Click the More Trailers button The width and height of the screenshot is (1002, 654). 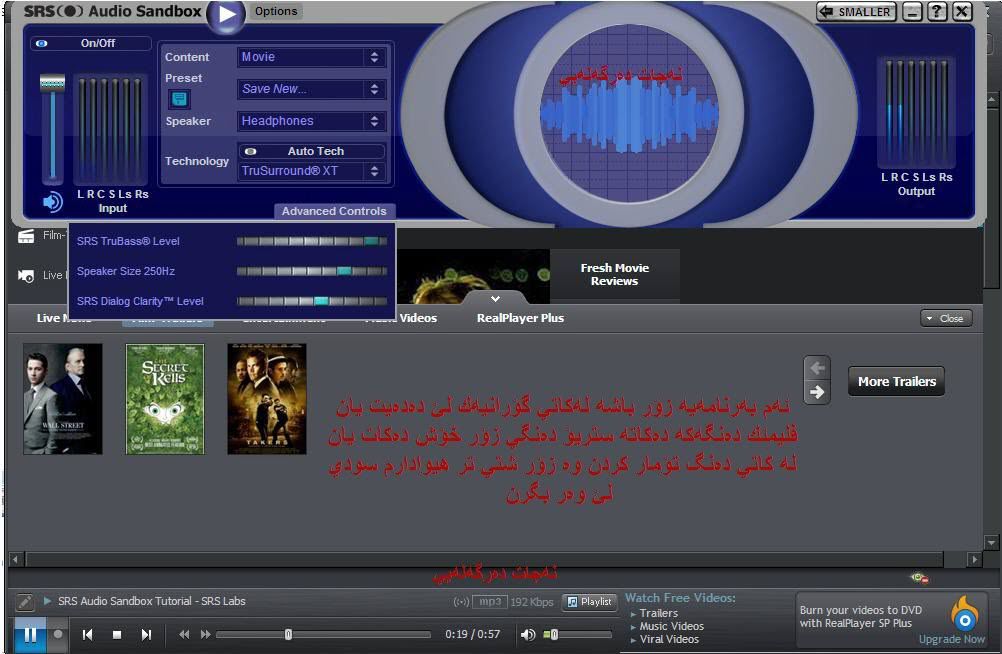[897, 382]
